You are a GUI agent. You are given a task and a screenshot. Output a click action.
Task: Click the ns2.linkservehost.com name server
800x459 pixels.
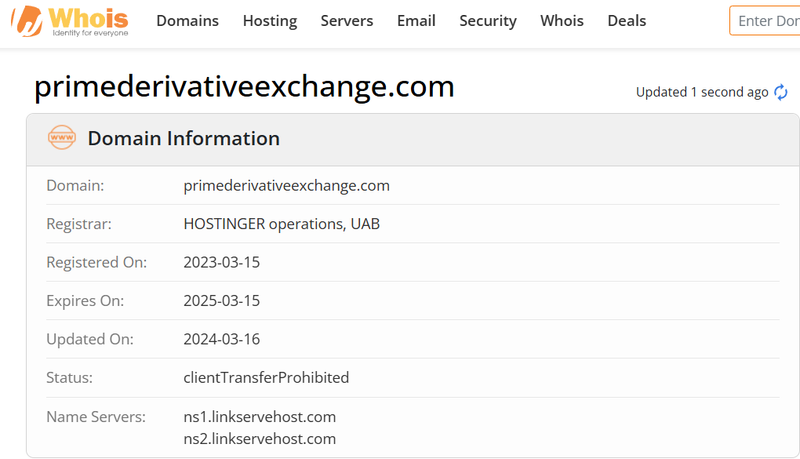coord(260,439)
